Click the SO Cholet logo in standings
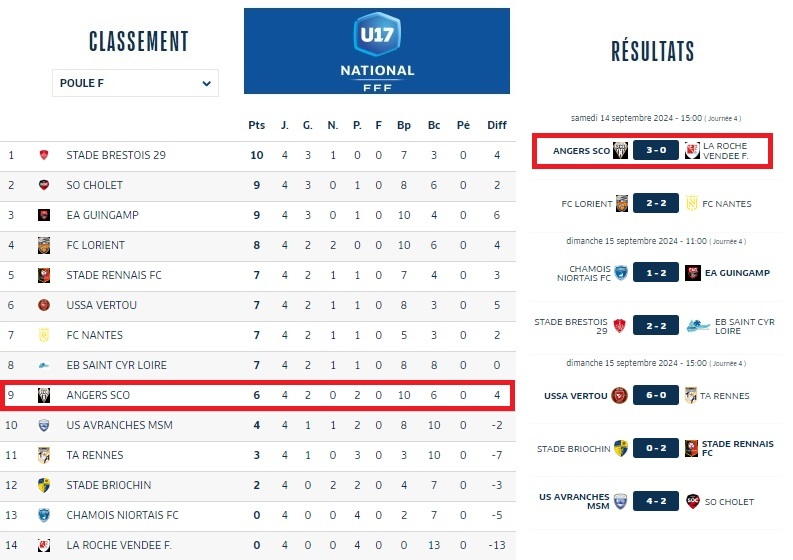793x560 pixels. click(x=44, y=185)
